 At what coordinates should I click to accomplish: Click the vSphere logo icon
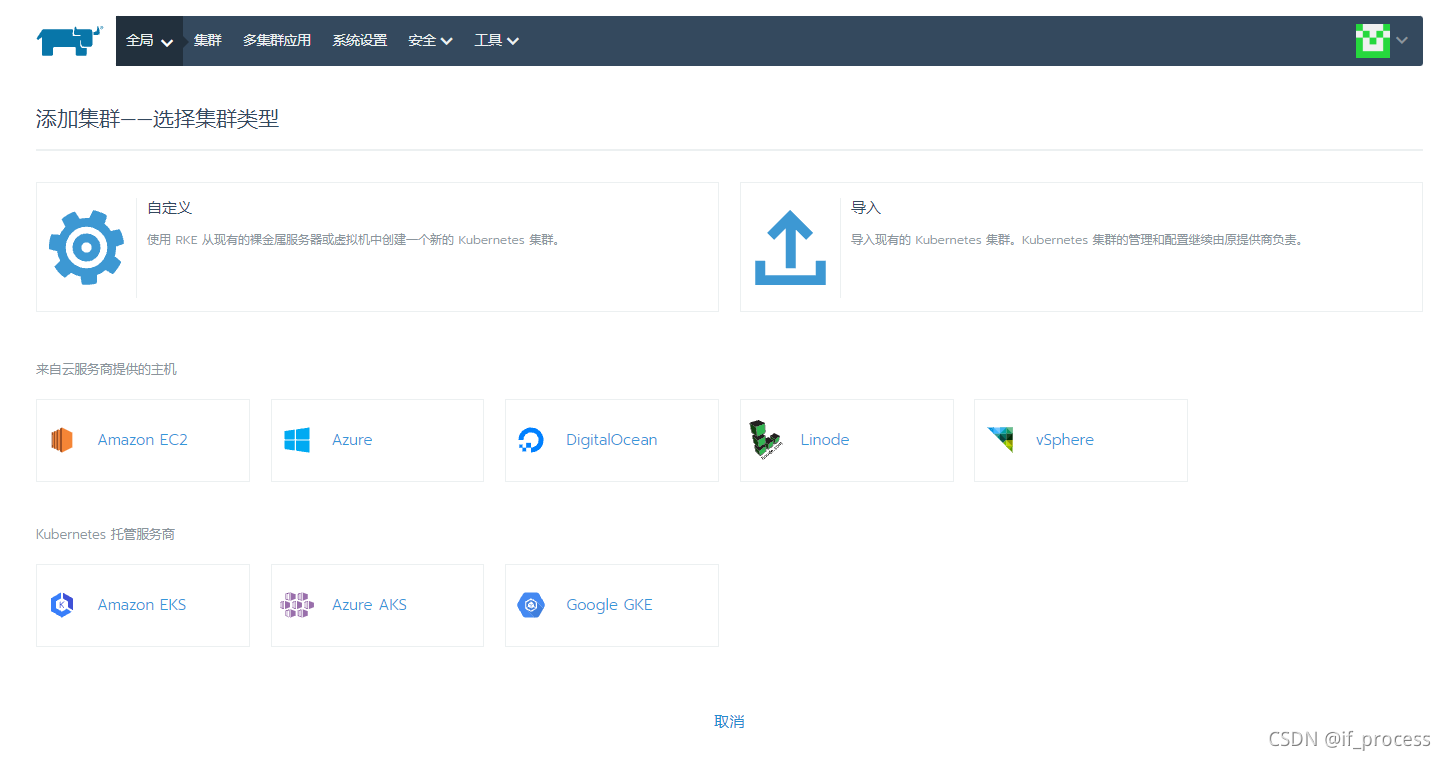pyautogui.click(x=1000, y=440)
